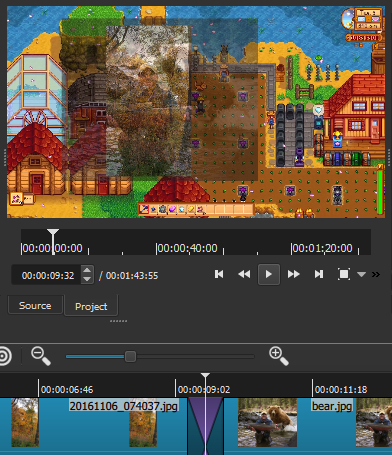This screenshot has width=392, height=455.
Task: Switch to the Project tab
Action: tap(91, 306)
